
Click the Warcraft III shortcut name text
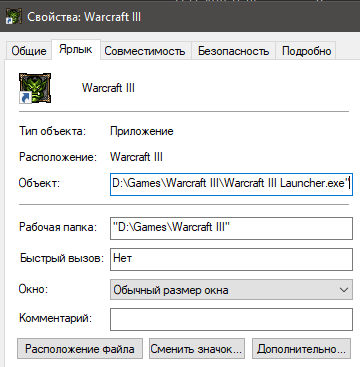tap(108, 88)
